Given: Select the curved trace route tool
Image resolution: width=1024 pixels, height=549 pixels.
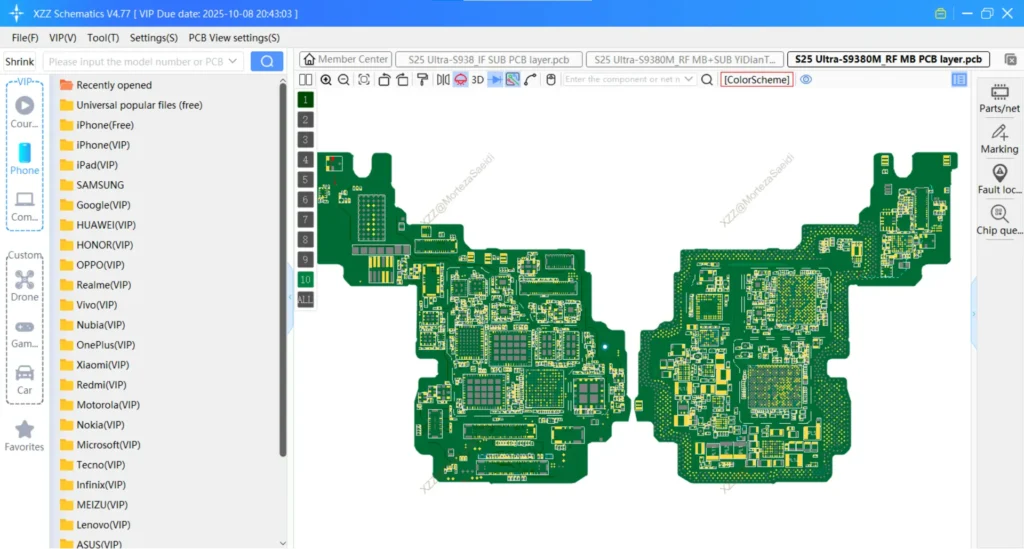Looking at the screenshot, I should pos(530,80).
